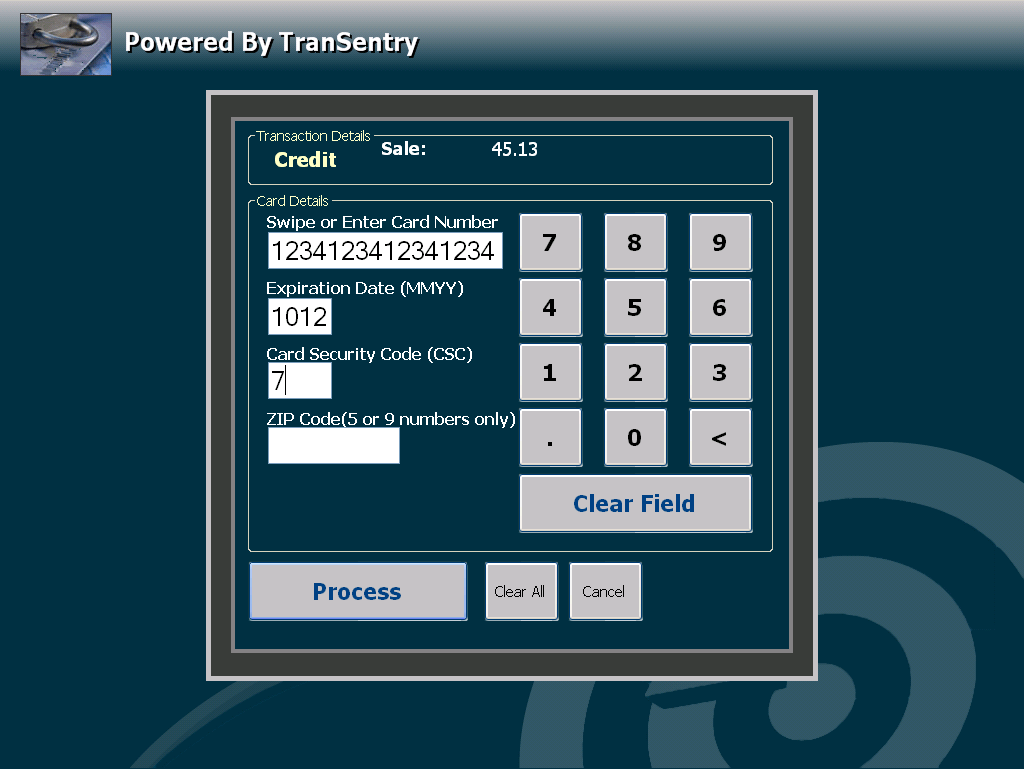Viewport: 1024px width, 769px height.
Task: Tap keypad digit 7
Action: [x=551, y=242]
